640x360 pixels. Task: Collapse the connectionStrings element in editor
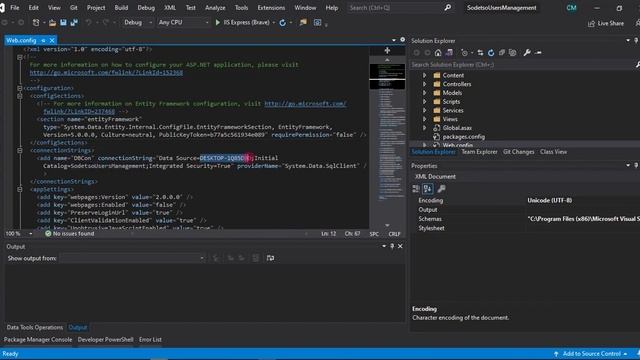pos(20,151)
